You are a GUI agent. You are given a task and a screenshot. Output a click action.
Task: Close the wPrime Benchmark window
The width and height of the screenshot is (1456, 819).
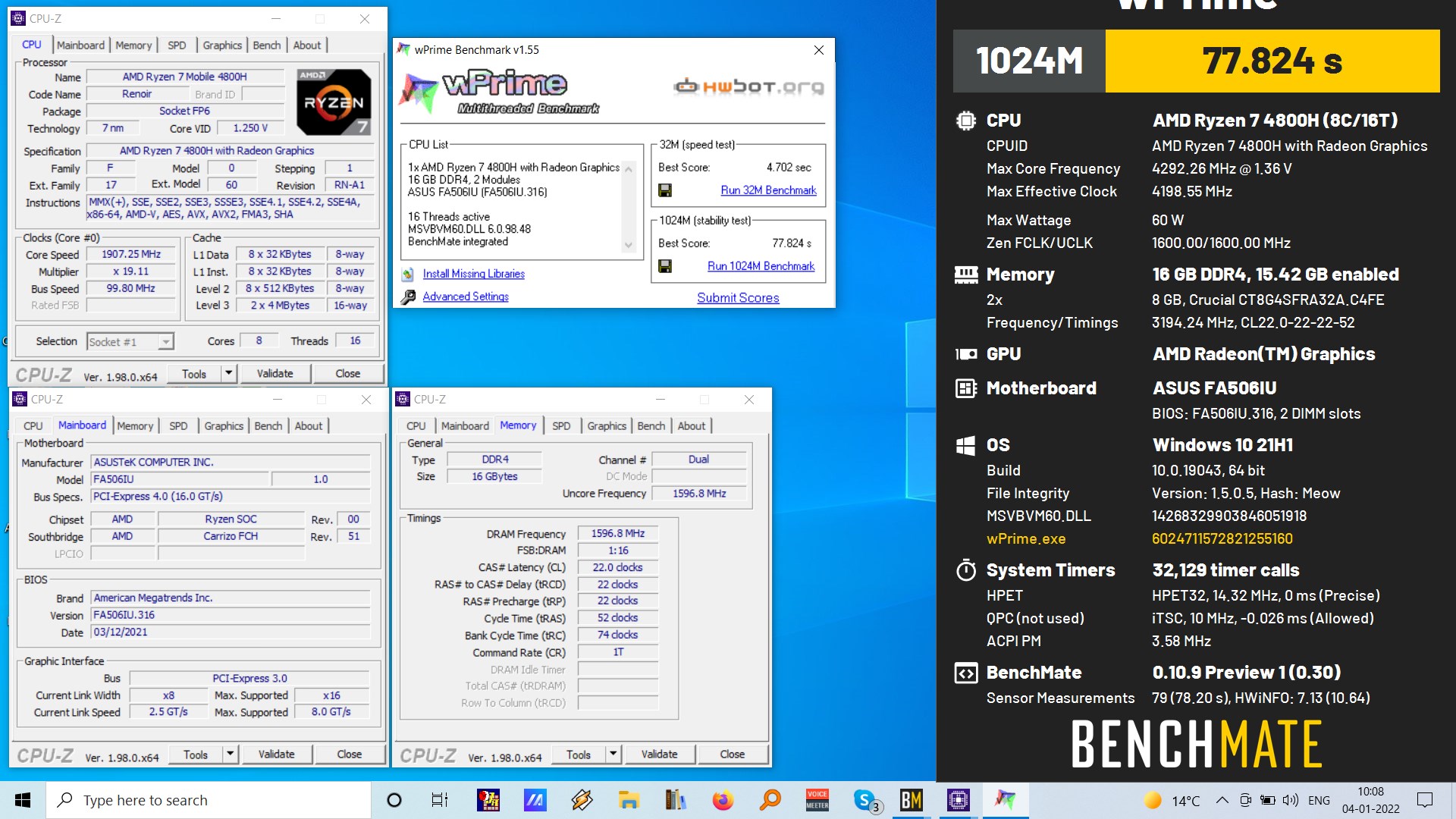point(818,50)
